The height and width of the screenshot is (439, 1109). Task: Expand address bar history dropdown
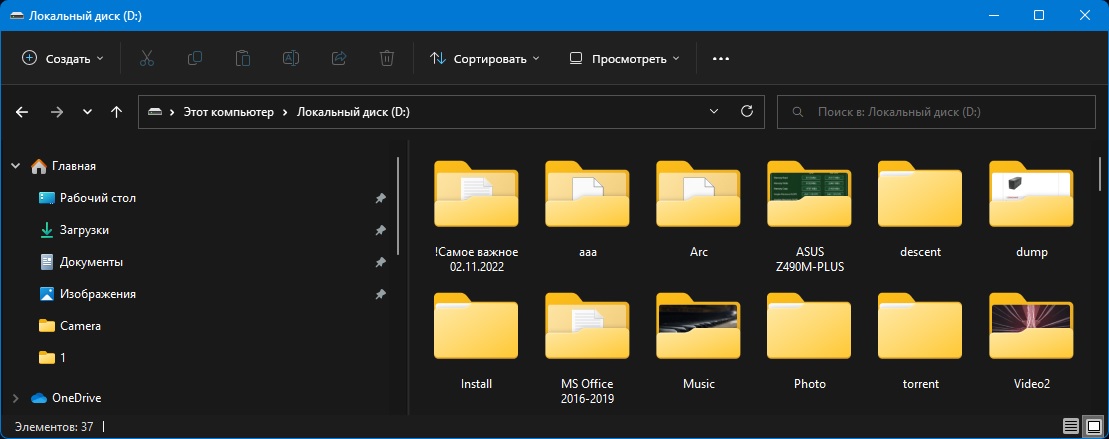point(714,112)
